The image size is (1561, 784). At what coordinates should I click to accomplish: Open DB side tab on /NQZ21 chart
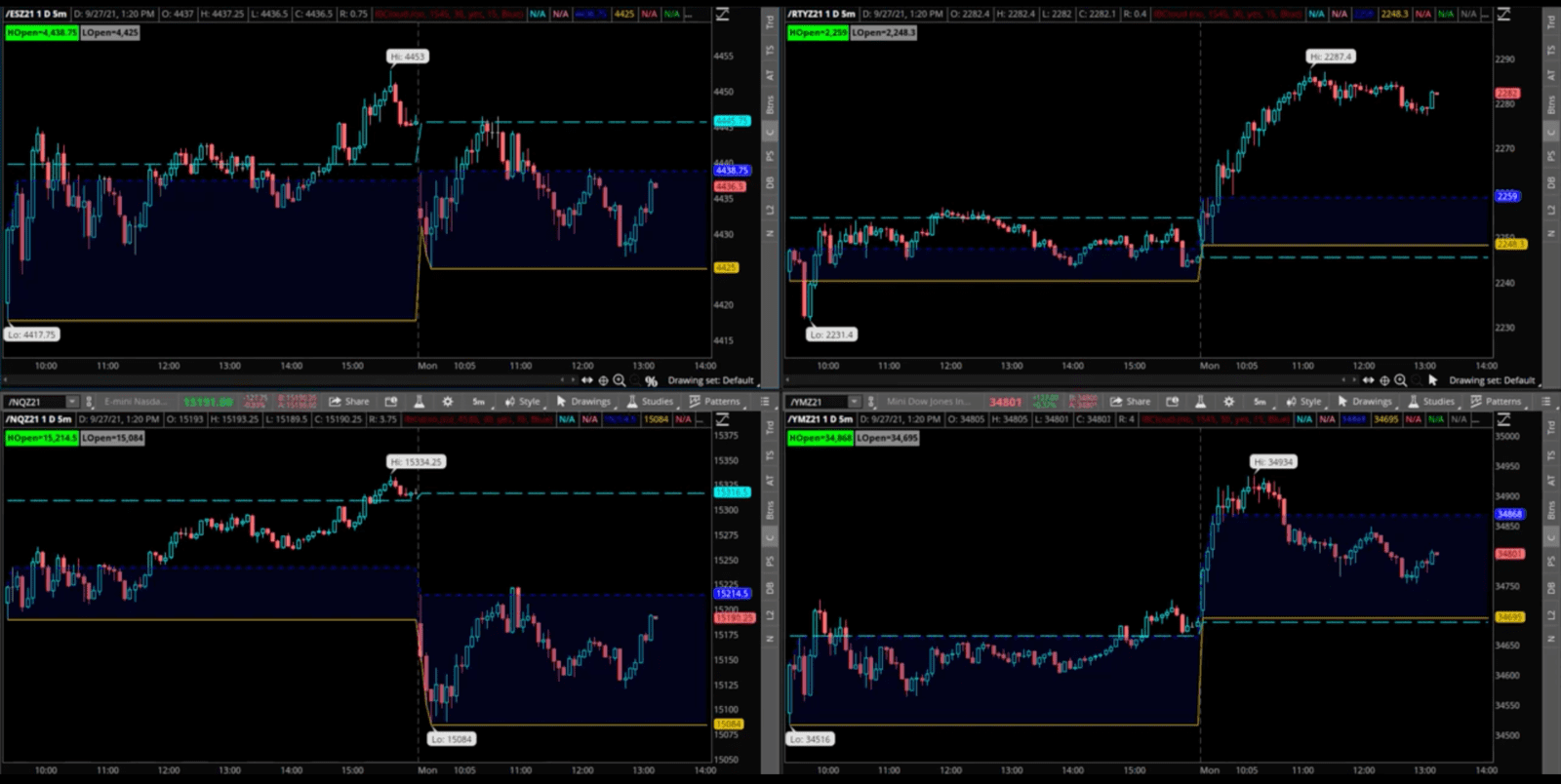[x=770, y=588]
